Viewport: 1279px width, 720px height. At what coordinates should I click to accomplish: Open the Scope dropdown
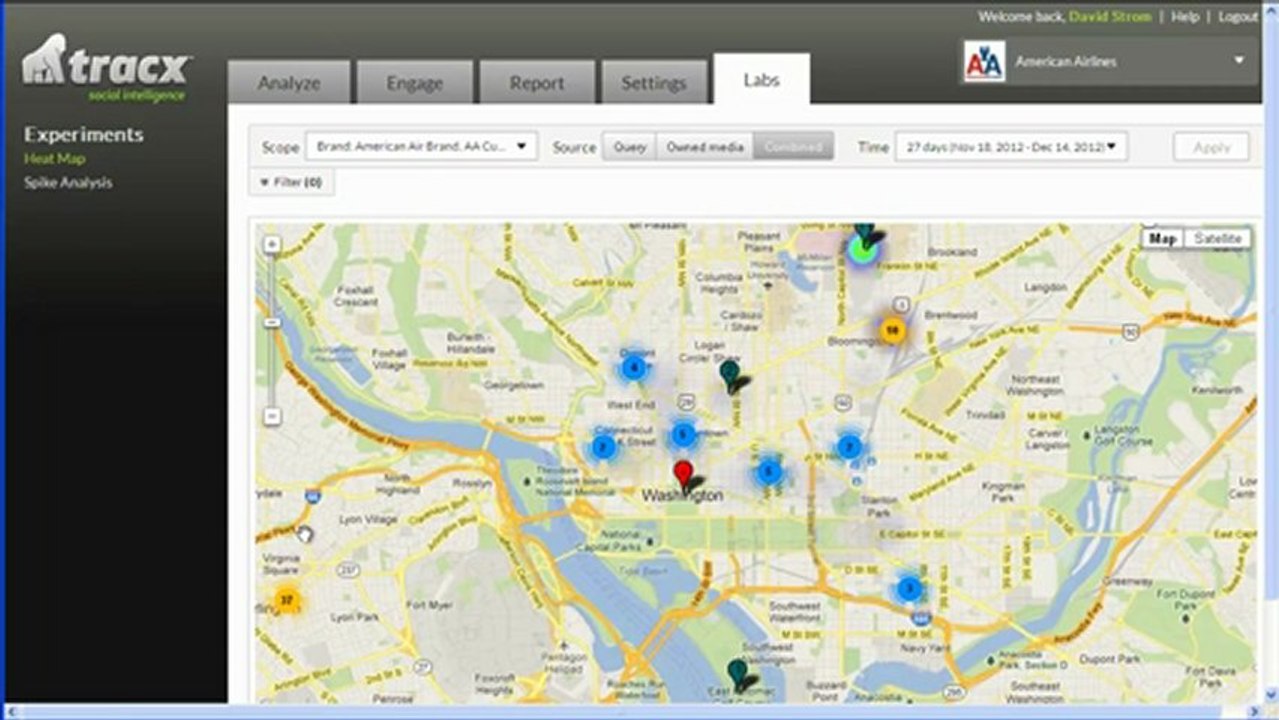[x=422, y=146]
